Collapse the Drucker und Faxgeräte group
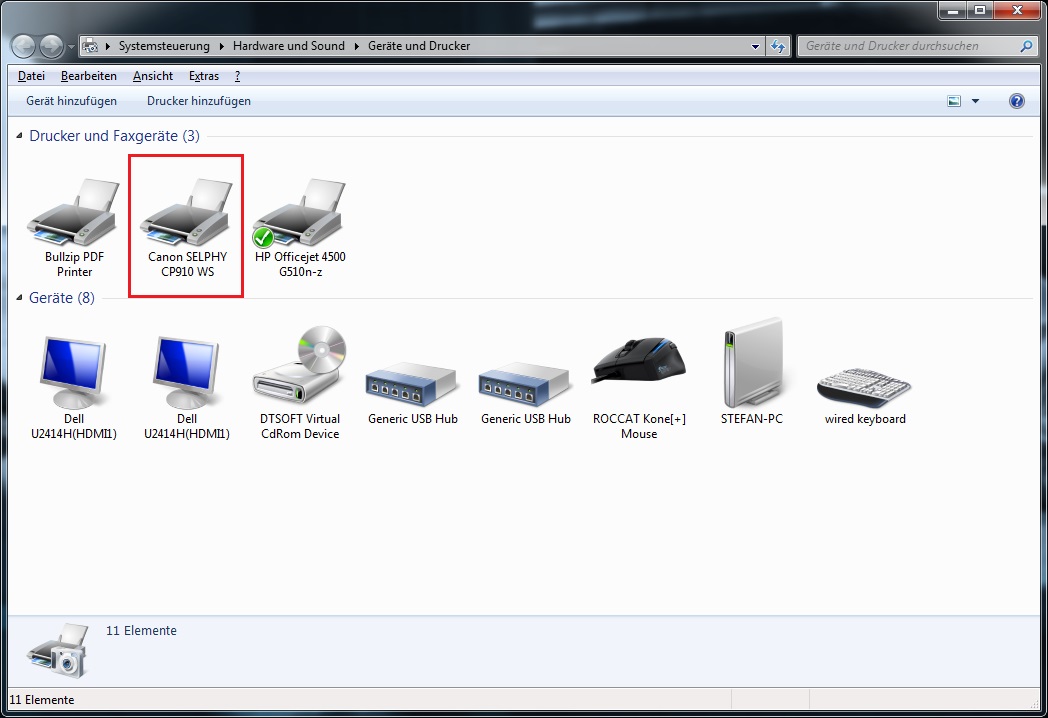1048x718 pixels. coord(19,136)
